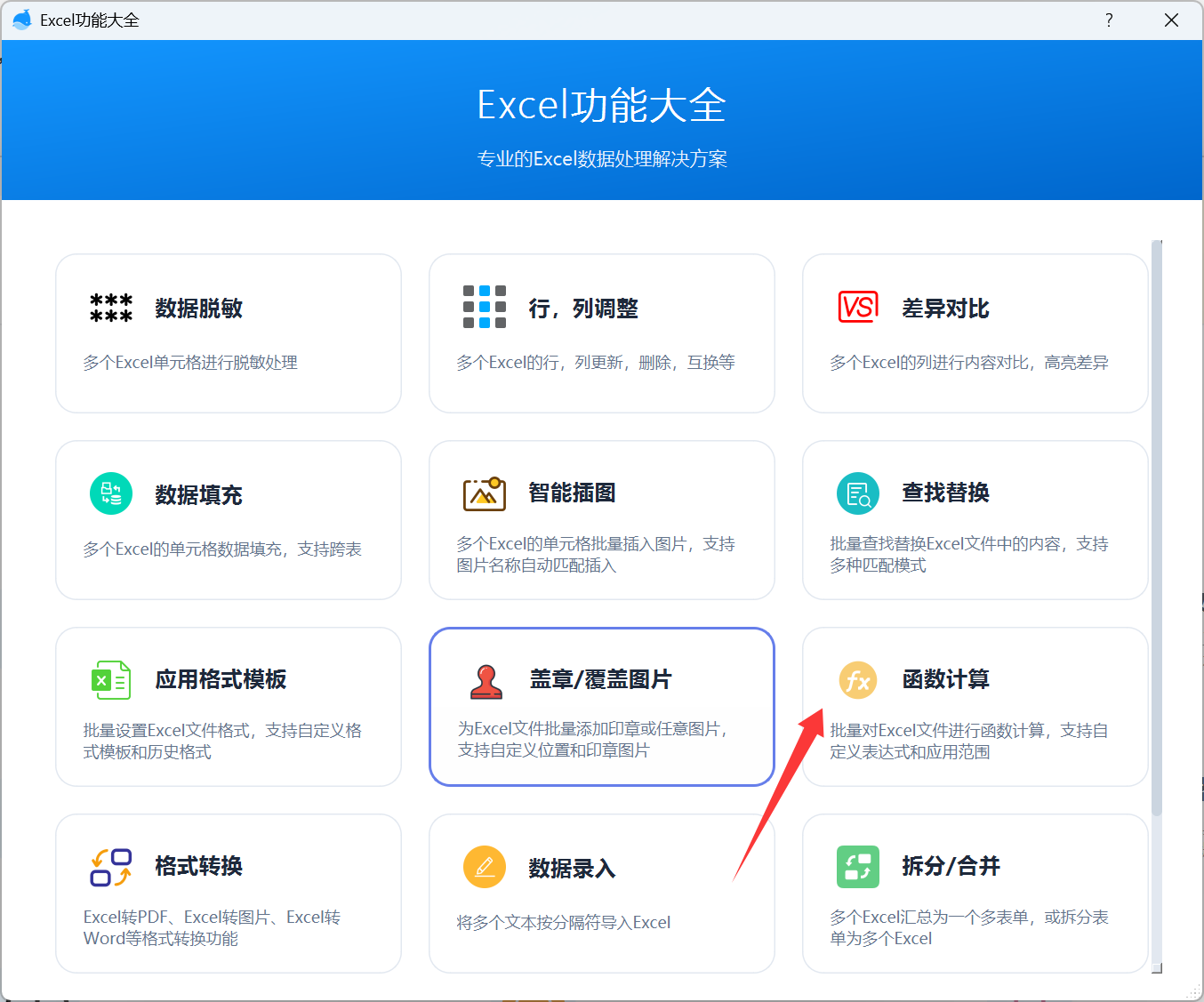This screenshot has width=1204, height=1002.
Task: Open the 盖章/覆盖图片 title
Action: click(601, 679)
